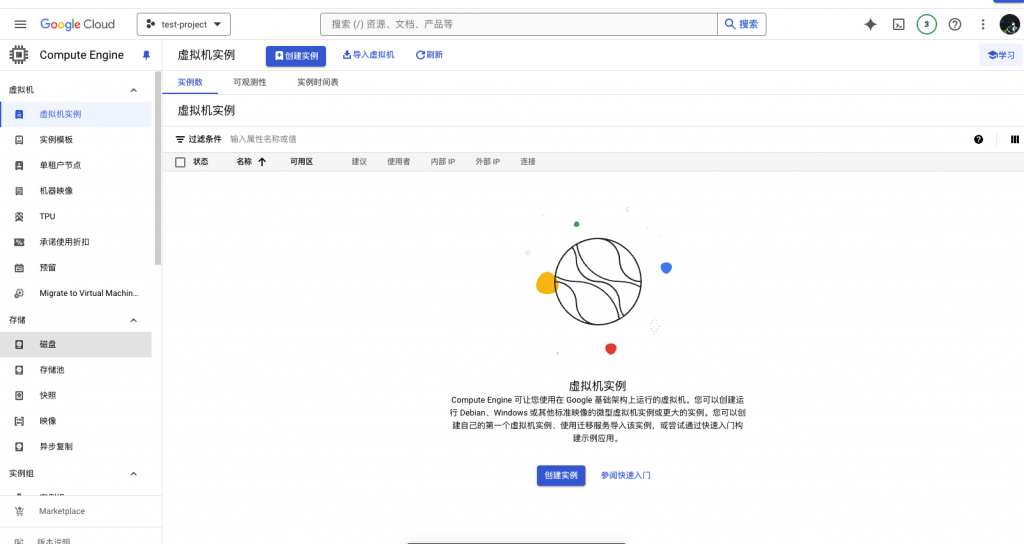1024x544 pixels.
Task: Click the Google Cloud logo
Action: tap(77, 24)
